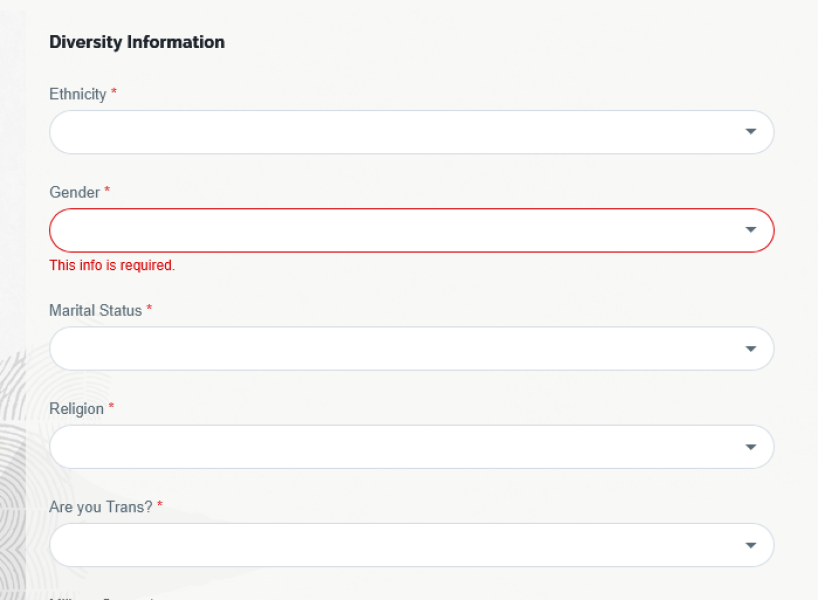Open the Religion dropdown field
Image resolution: width=818 pixels, height=600 pixels.
point(400,447)
